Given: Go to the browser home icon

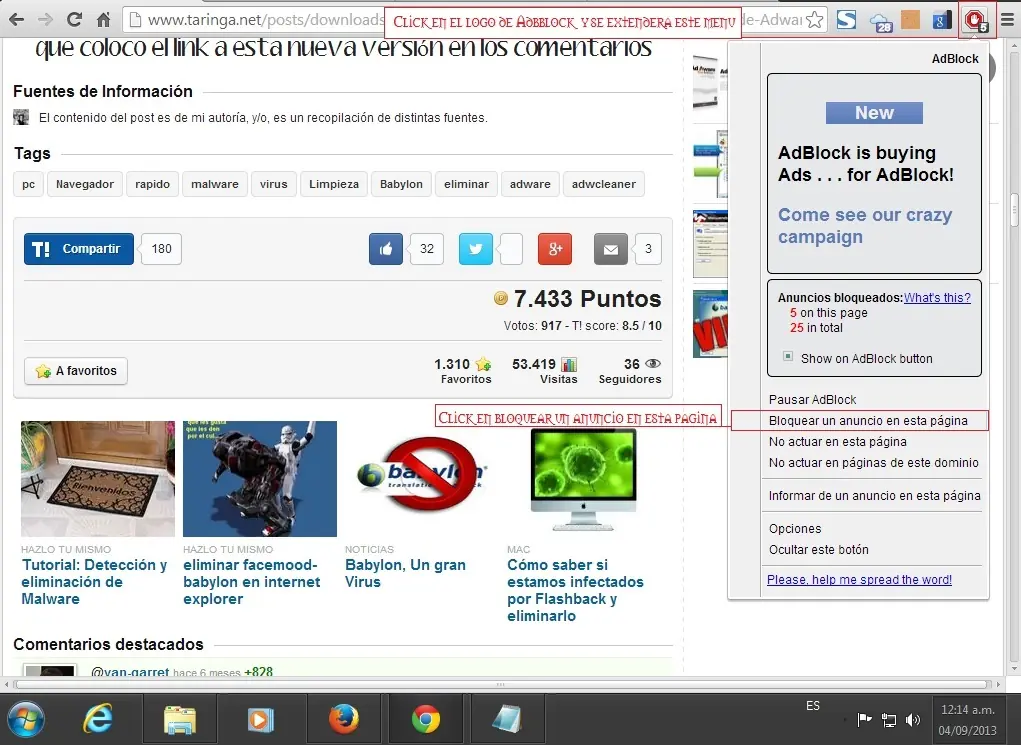Looking at the screenshot, I should pos(104,20).
